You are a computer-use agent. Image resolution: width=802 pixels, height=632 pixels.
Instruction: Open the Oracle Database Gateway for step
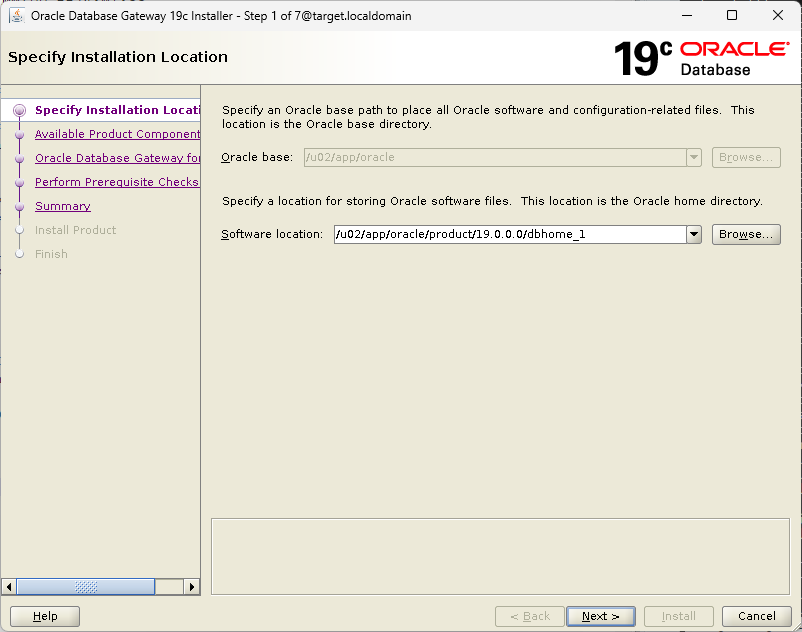[x=117, y=158]
